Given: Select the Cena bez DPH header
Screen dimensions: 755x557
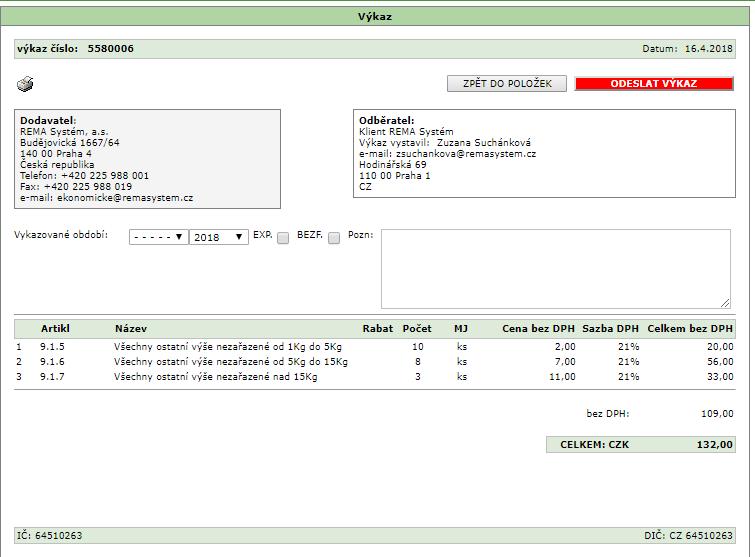Looking at the screenshot, I should 538,328.
